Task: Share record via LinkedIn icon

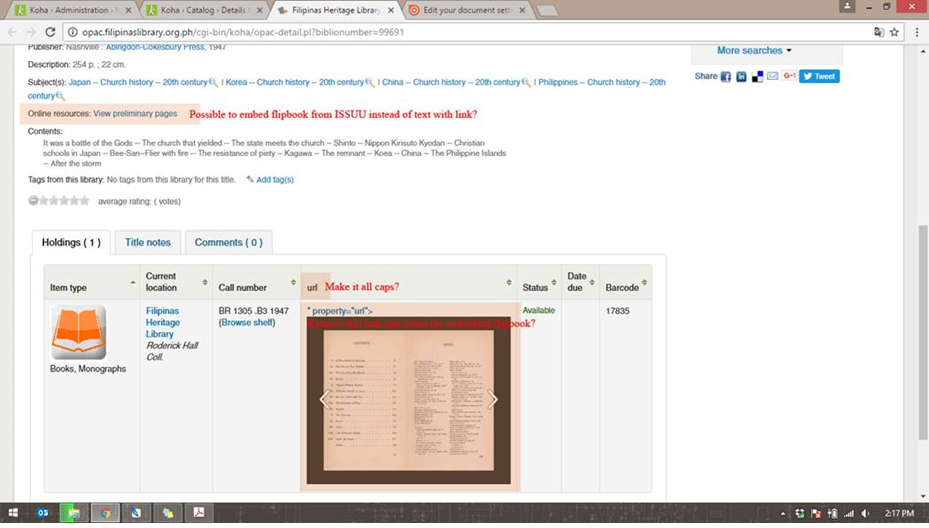Action: (741, 77)
